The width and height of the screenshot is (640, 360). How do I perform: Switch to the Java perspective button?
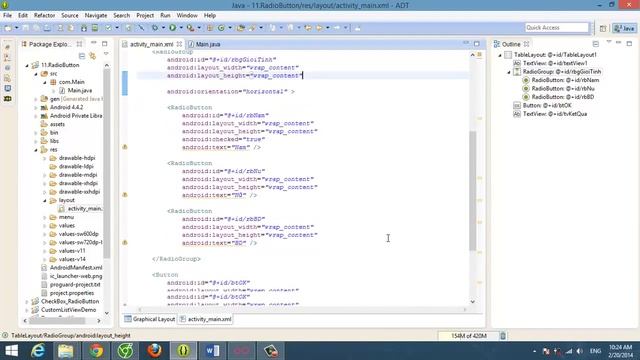click(624, 28)
